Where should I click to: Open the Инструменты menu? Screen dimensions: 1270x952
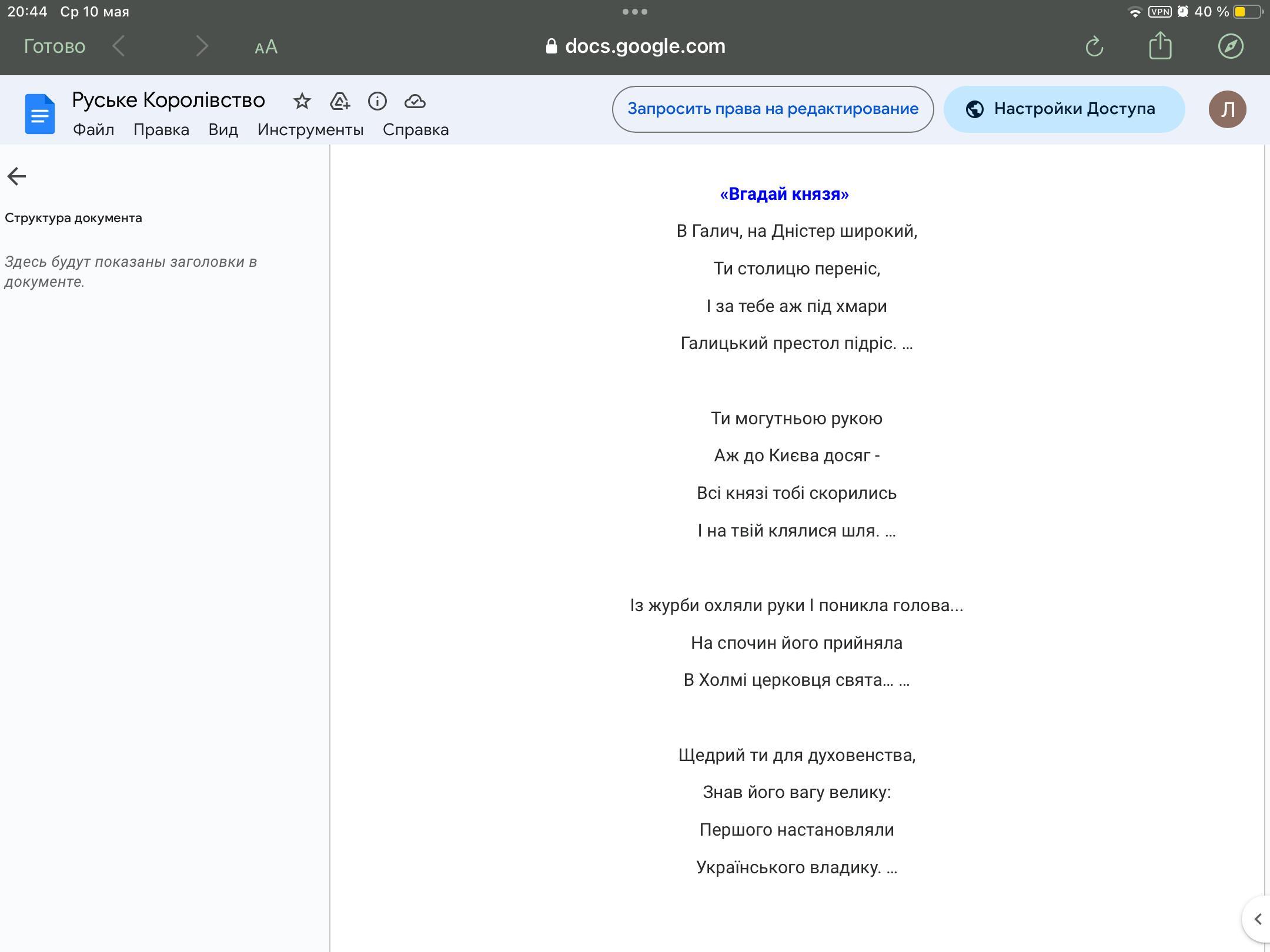point(310,130)
